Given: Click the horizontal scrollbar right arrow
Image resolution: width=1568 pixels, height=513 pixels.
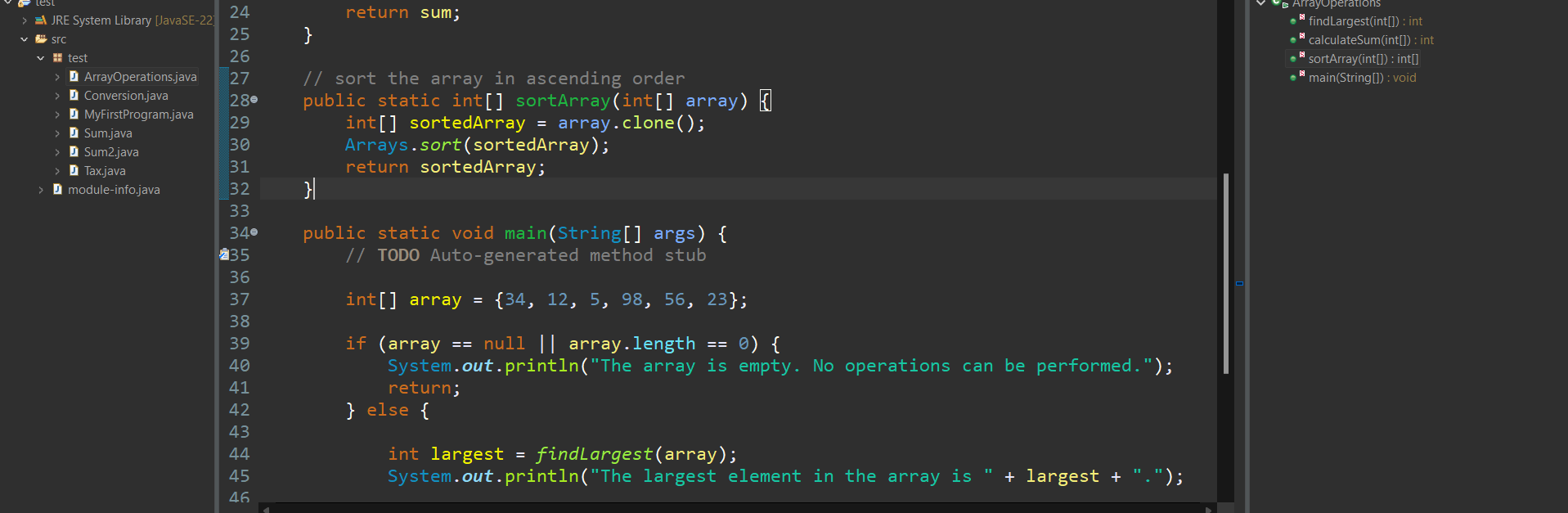Looking at the screenshot, I should pos(1209,509).
